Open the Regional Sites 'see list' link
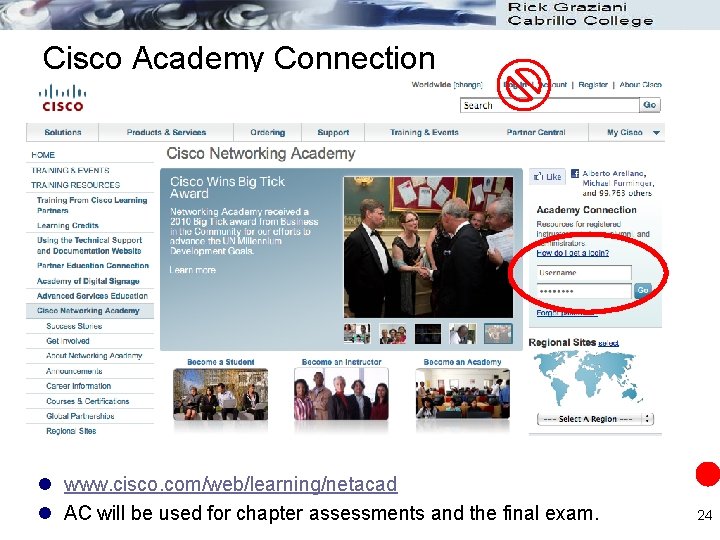The width and height of the screenshot is (720, 540). coord(608,343)
